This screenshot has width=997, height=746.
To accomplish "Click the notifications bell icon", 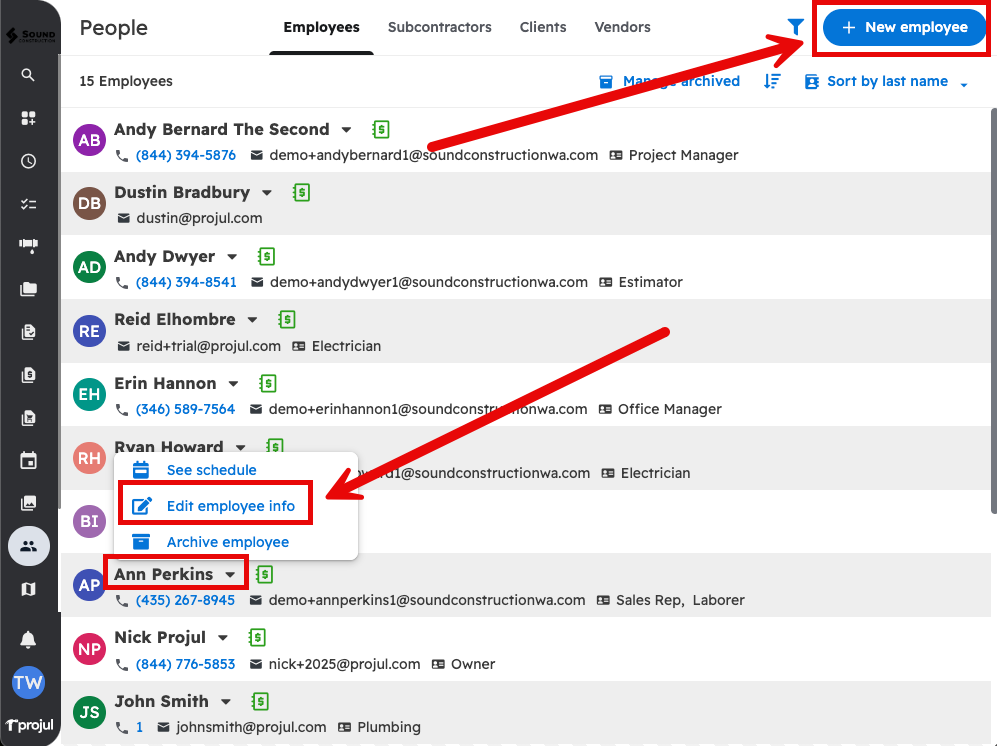I will tap(28, 640).
